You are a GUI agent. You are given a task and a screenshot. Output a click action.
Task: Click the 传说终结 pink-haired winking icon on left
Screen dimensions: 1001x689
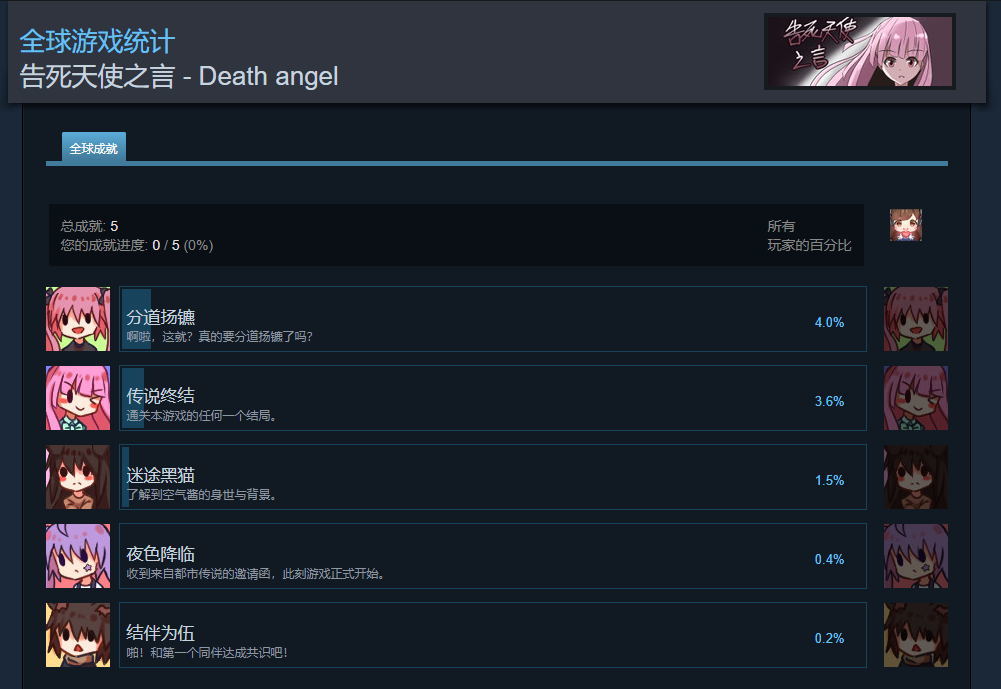pos(78,398)
